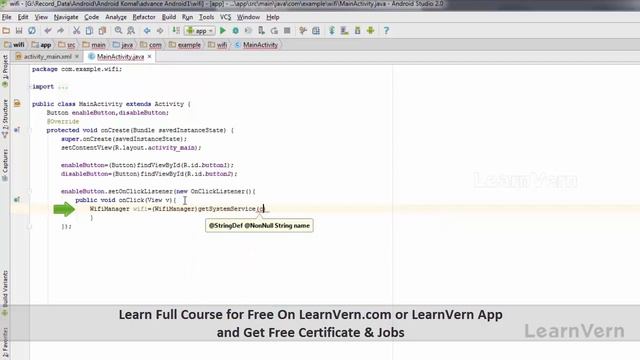640x360 pixels.
Task: Click the Replace toolbar icon
Action: click(131, 31)
